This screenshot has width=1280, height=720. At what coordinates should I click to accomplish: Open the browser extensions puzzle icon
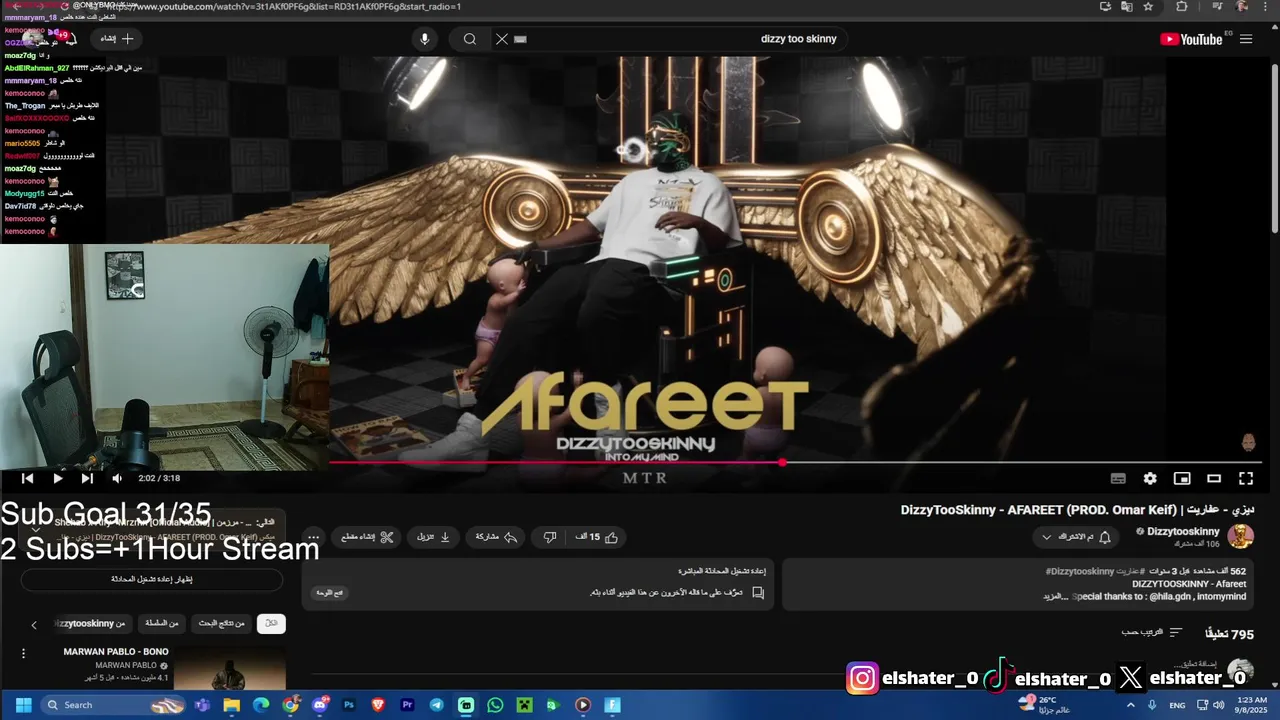1182,6
